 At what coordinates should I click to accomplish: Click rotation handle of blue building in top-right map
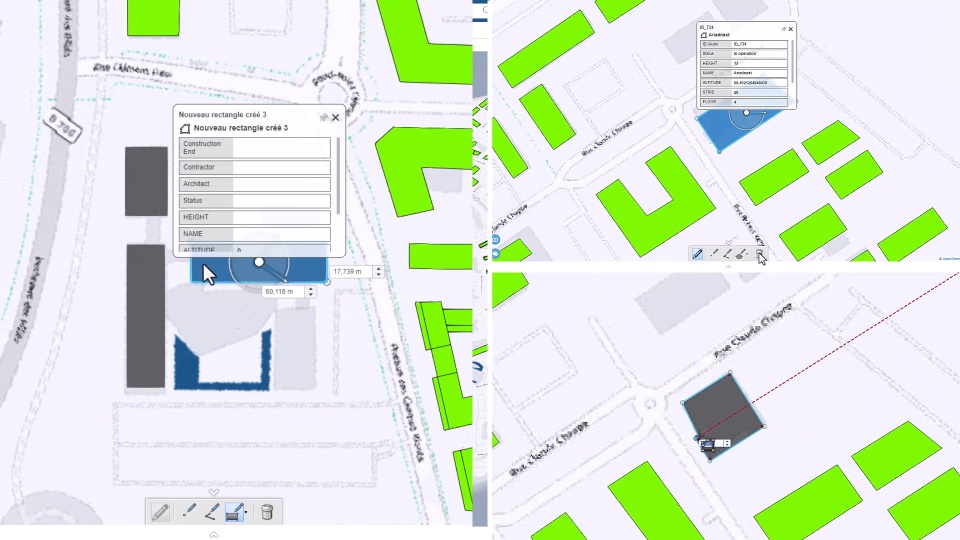click(746, 113)
